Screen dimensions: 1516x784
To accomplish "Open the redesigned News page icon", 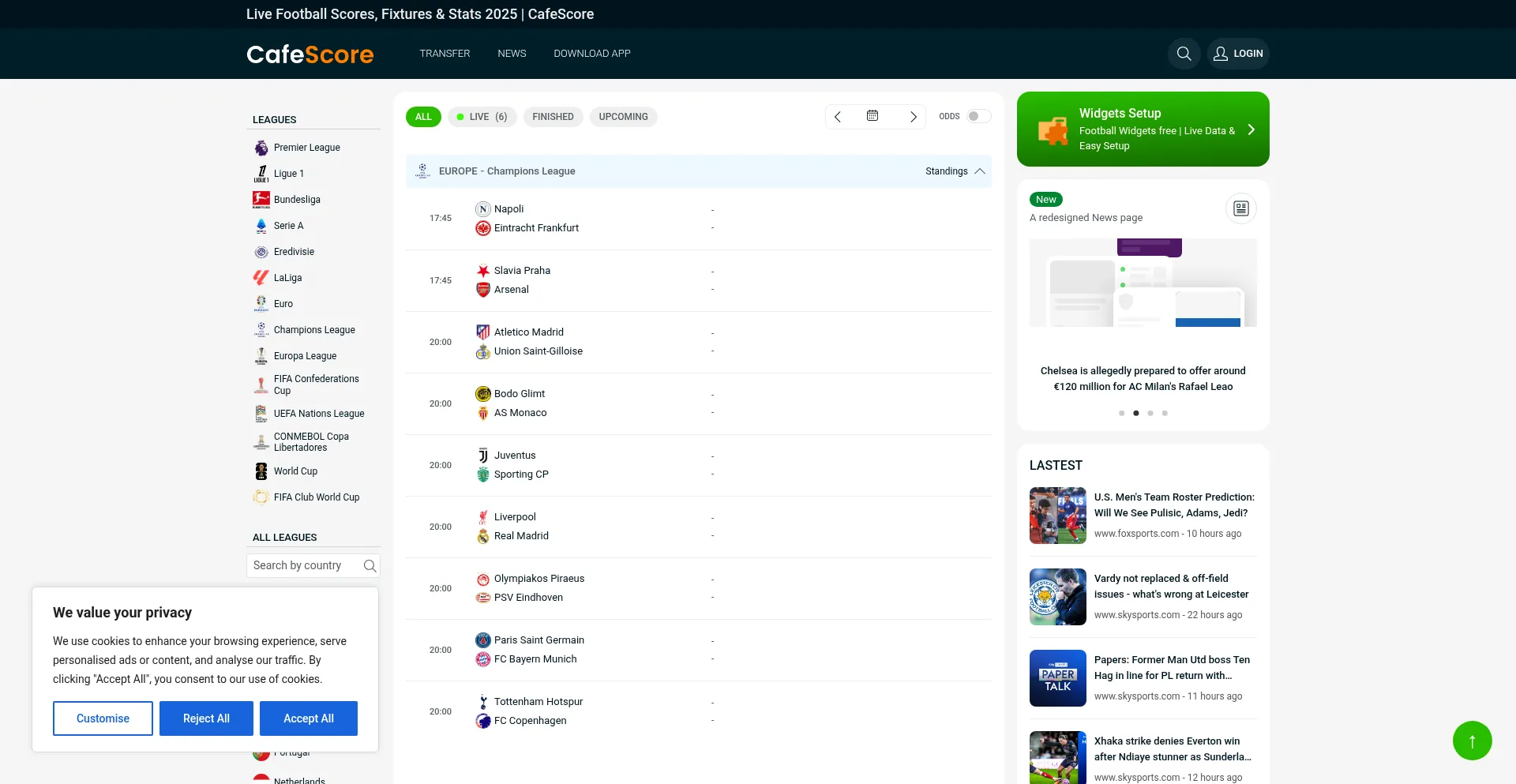I will [1240, 208].
